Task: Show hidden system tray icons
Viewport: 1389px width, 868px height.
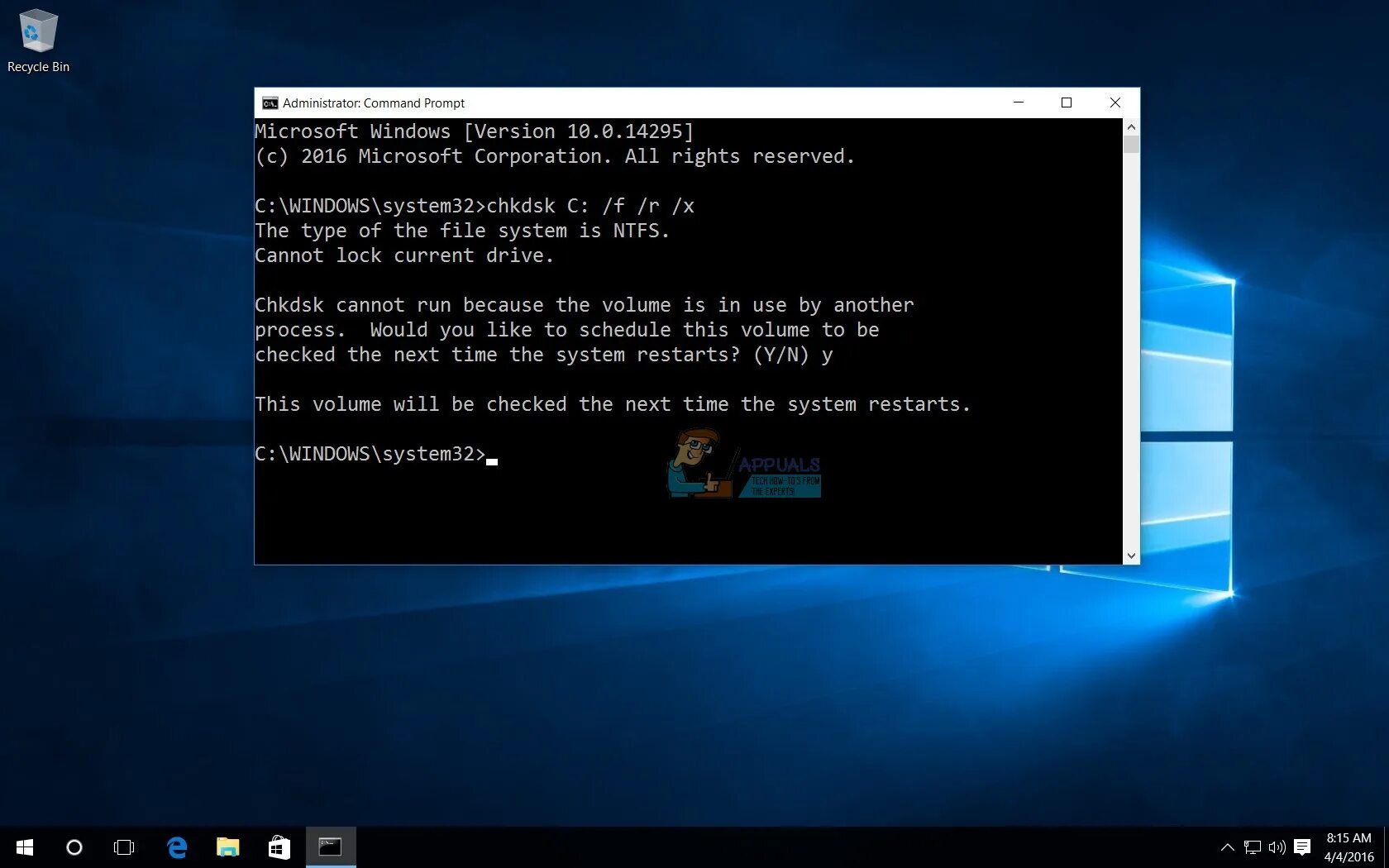Action: pyautogui.click(x=1227, y=847)
